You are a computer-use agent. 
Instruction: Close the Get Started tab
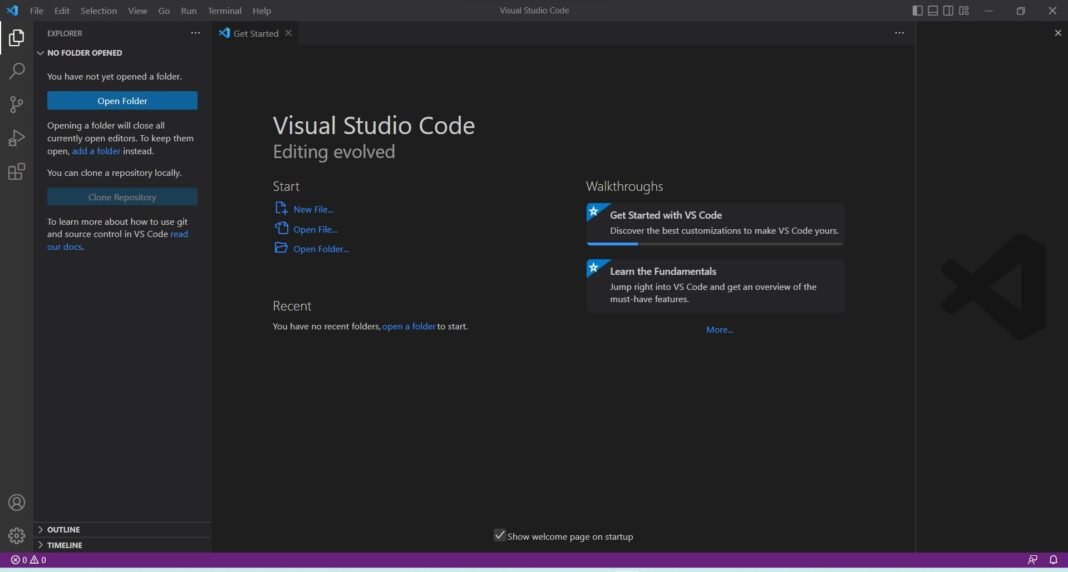pos(289,33)
